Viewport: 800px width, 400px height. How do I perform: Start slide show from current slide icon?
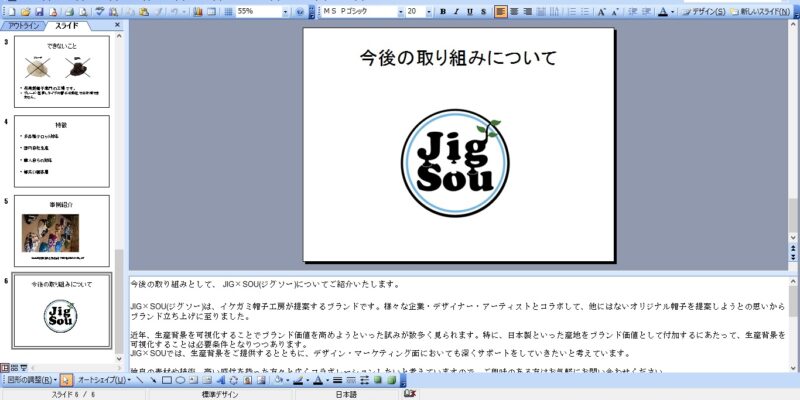[23, 367]
